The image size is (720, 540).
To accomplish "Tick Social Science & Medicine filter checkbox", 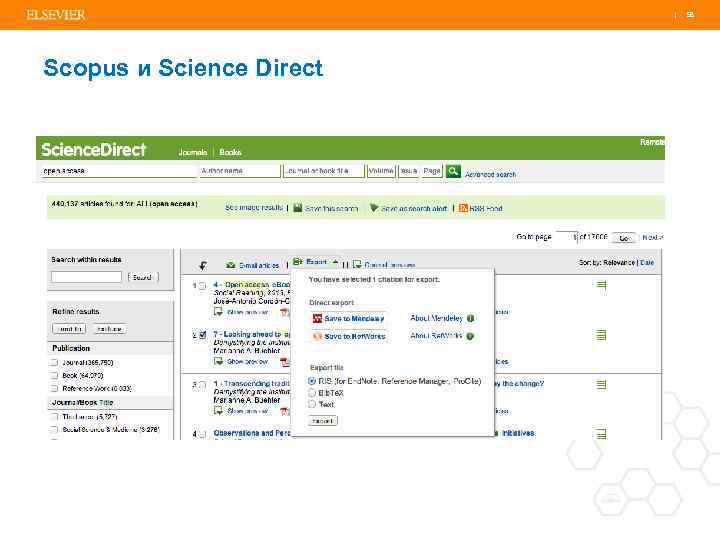I will tap(54, 429).
